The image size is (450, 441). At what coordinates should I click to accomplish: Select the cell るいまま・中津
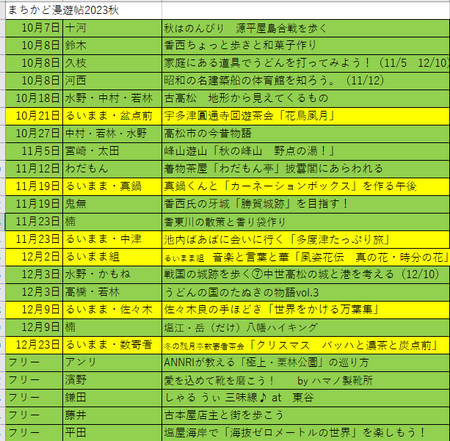pos(112,239)
